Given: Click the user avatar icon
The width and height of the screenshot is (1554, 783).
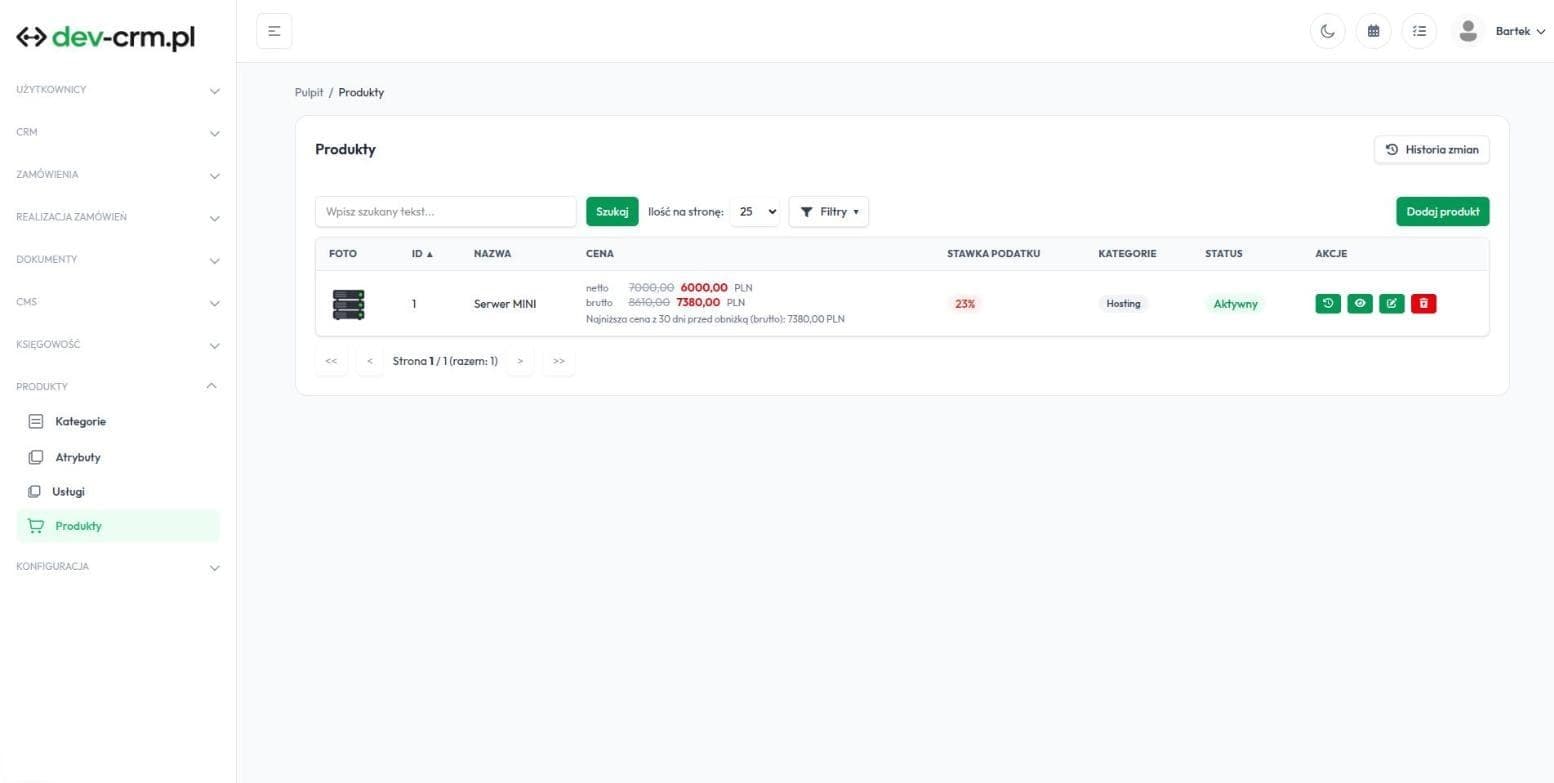Looking at the screenshot, I should point(1468,31).
